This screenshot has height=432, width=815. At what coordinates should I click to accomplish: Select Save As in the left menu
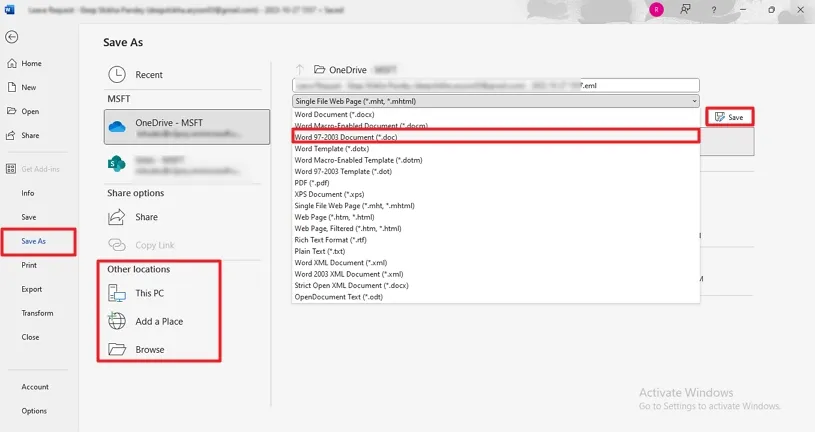33,241
